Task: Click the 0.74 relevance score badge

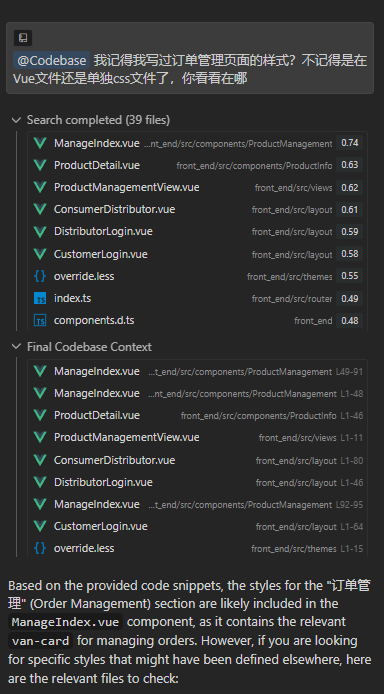Action: 349,143
